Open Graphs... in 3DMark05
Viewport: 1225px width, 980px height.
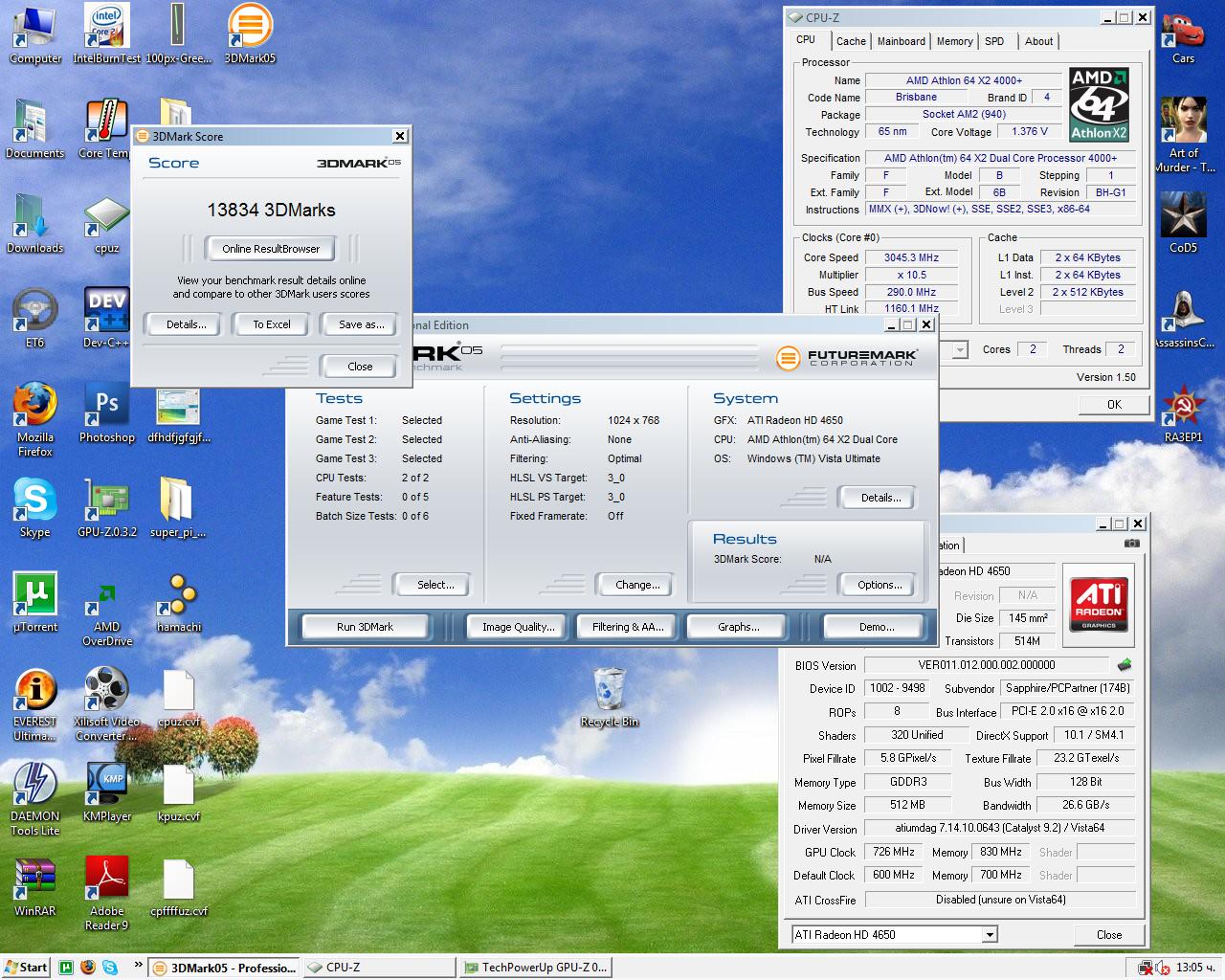coord(738,627)
